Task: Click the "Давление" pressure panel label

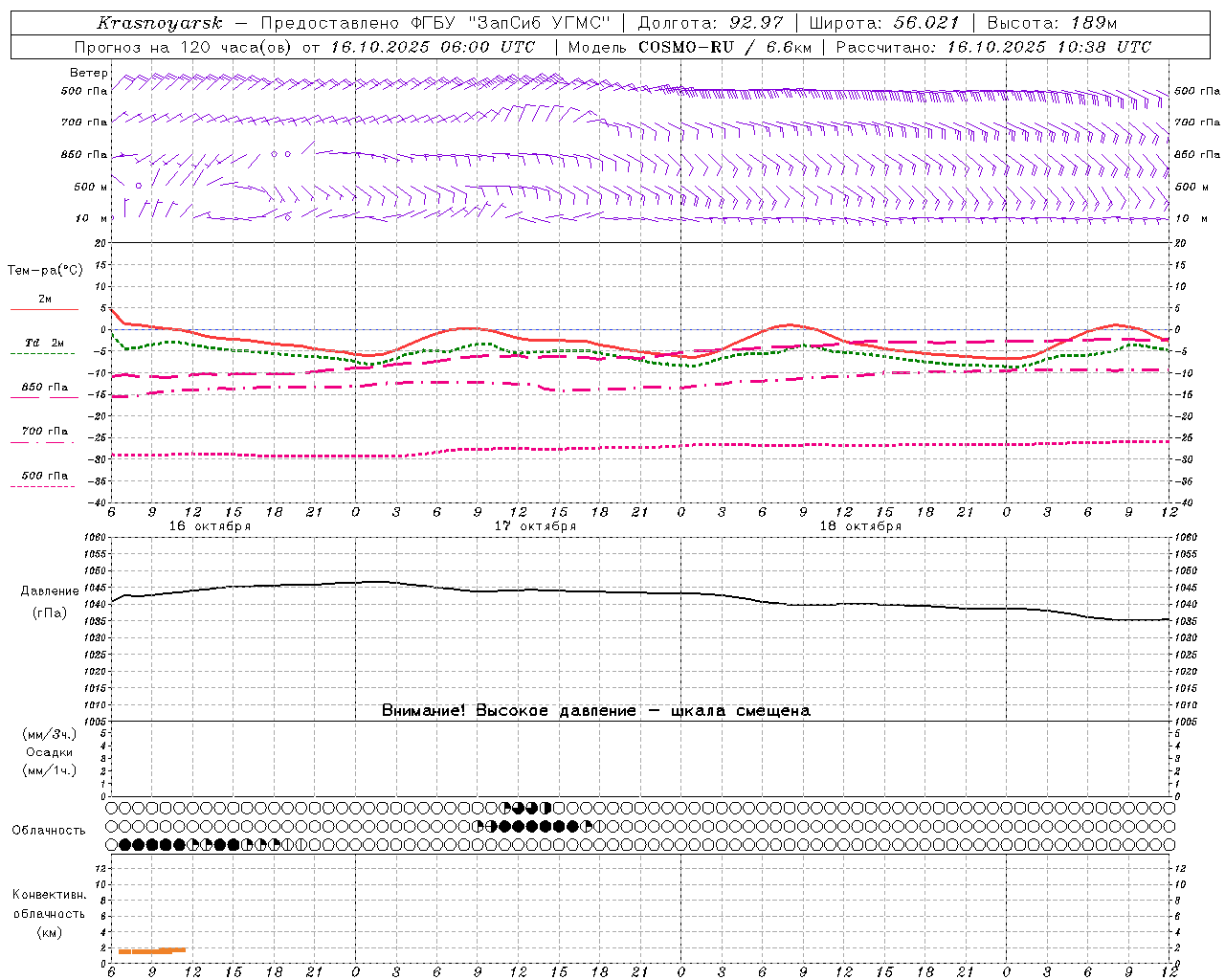Action: (50, 591)
